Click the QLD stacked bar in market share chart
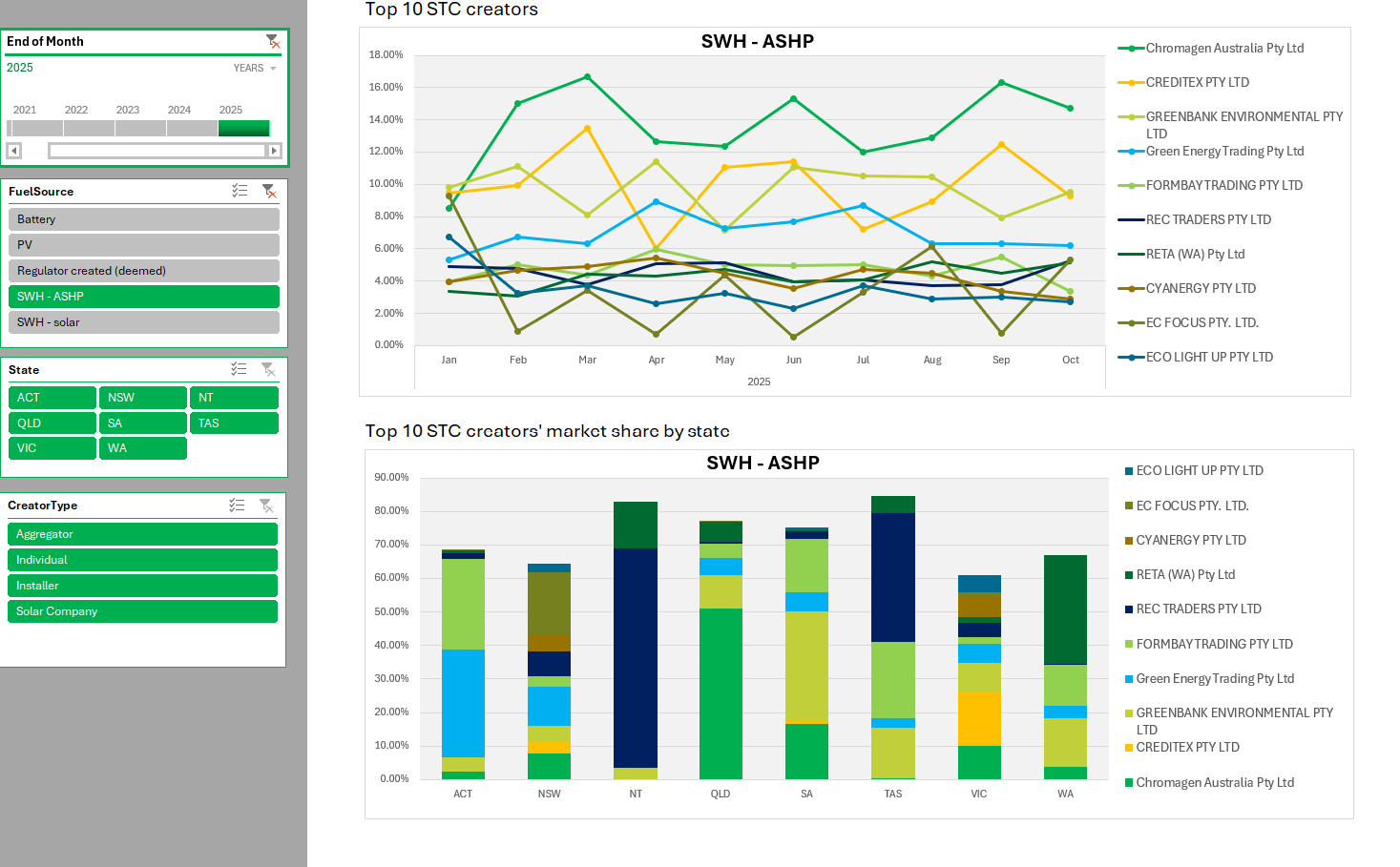Screen dimensions: 1400x867 pyautogui.click(x=721, y=650)
